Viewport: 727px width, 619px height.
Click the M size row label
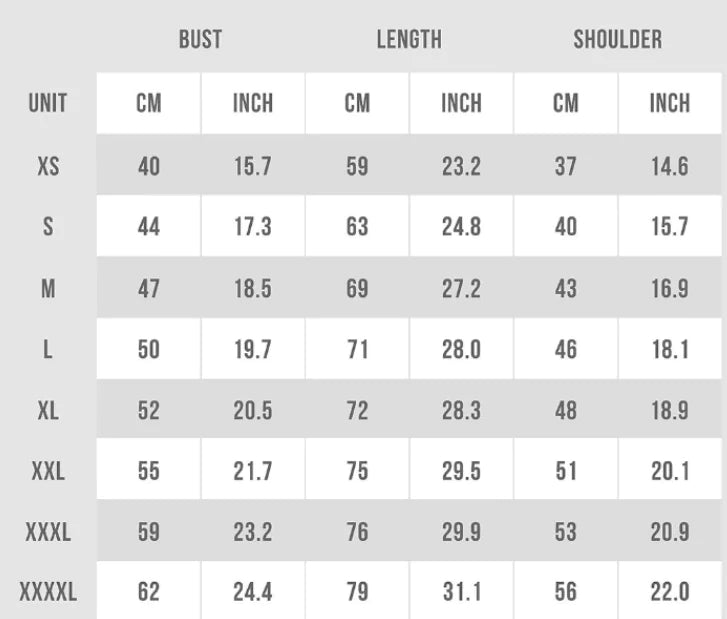pos(48,289)
